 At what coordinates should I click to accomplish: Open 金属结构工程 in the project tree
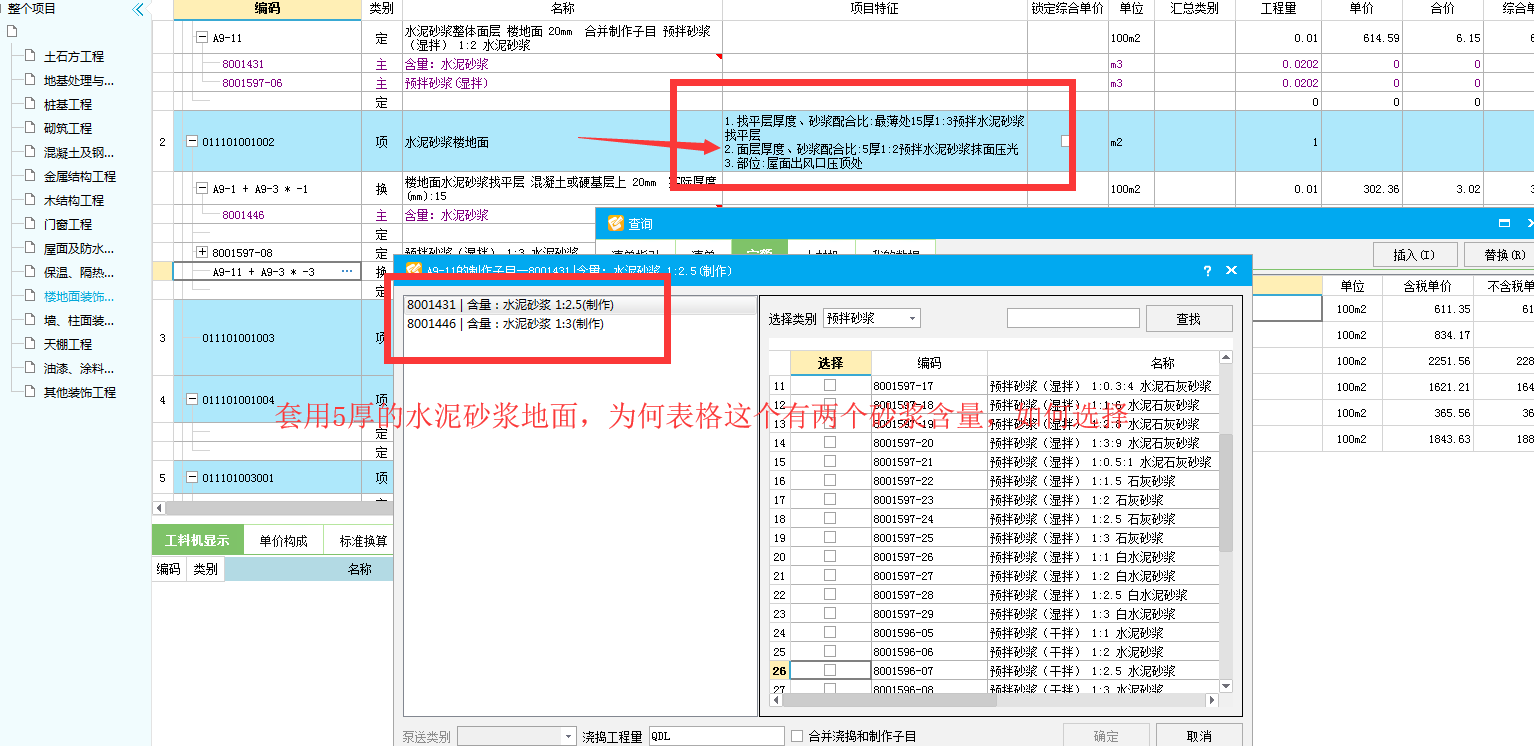(x=80, y=176)
